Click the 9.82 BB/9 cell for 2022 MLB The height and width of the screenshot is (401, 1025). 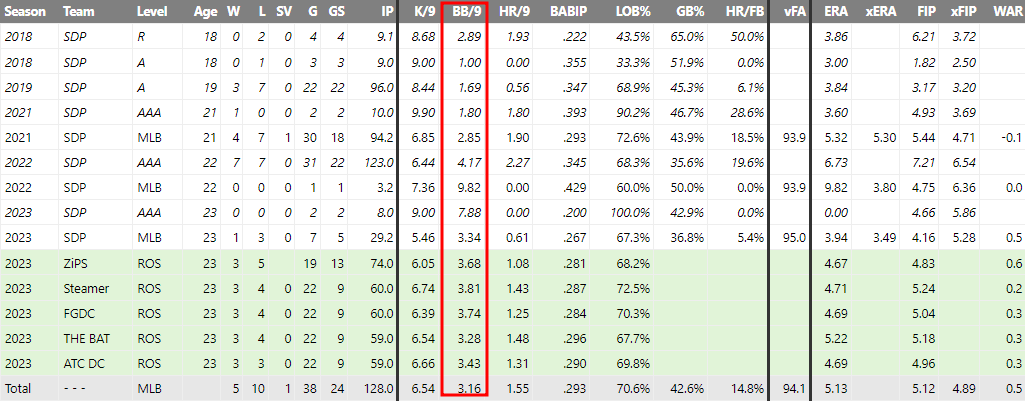click(x=471, y=188)
